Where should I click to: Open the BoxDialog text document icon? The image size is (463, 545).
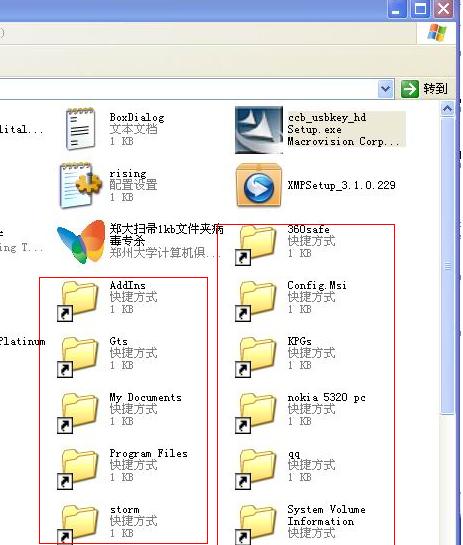(x=80, y=129)
